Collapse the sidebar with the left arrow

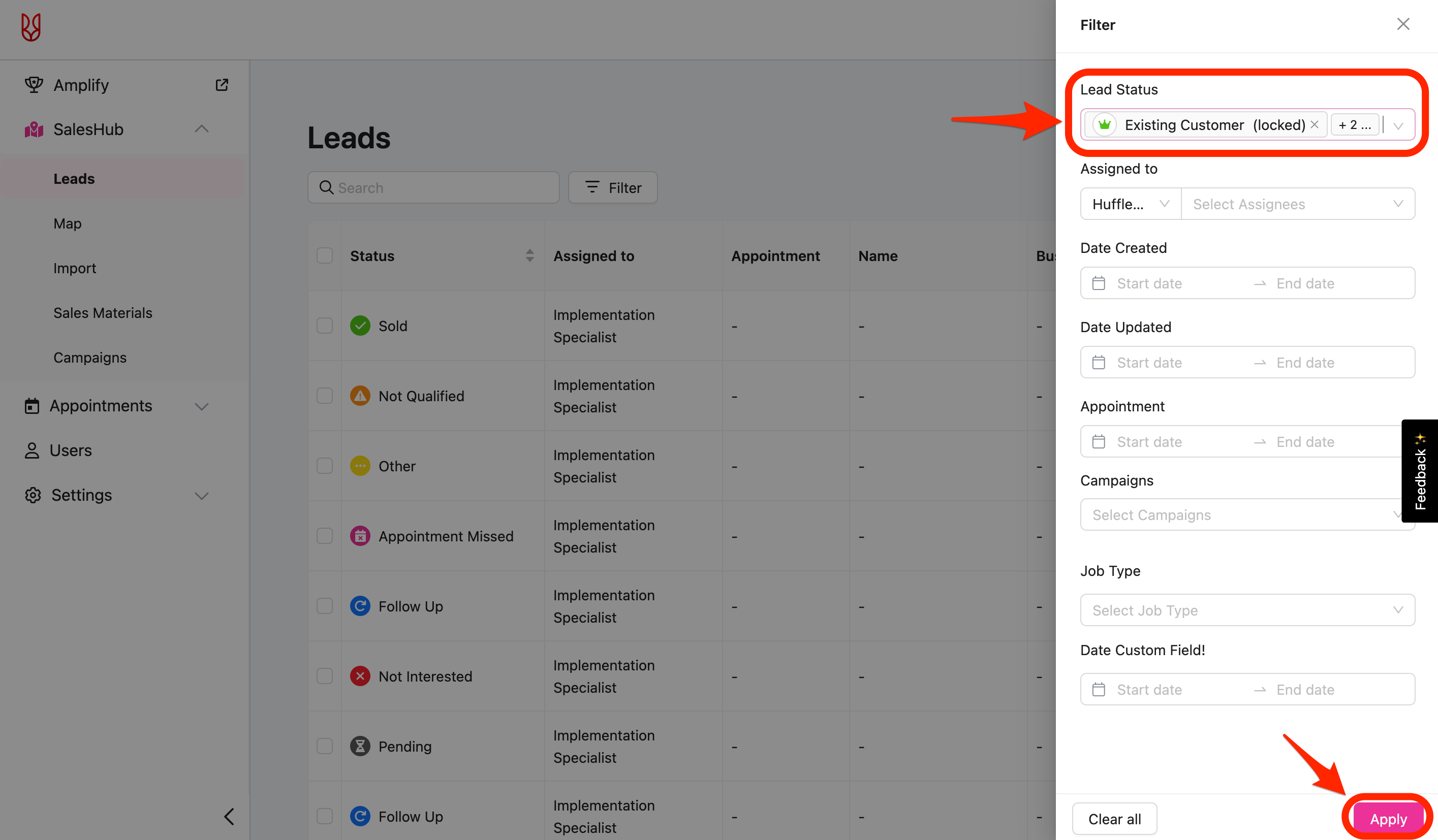(x=229, y=817)
